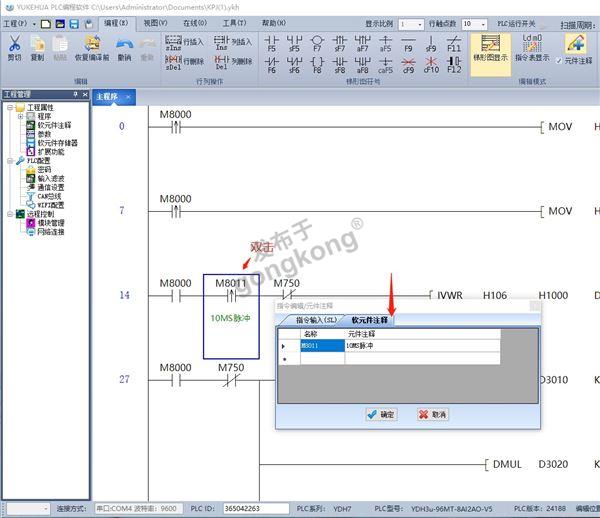Click the 确定 confirm button
The image size is (600, 518).
tap(380, 413)
